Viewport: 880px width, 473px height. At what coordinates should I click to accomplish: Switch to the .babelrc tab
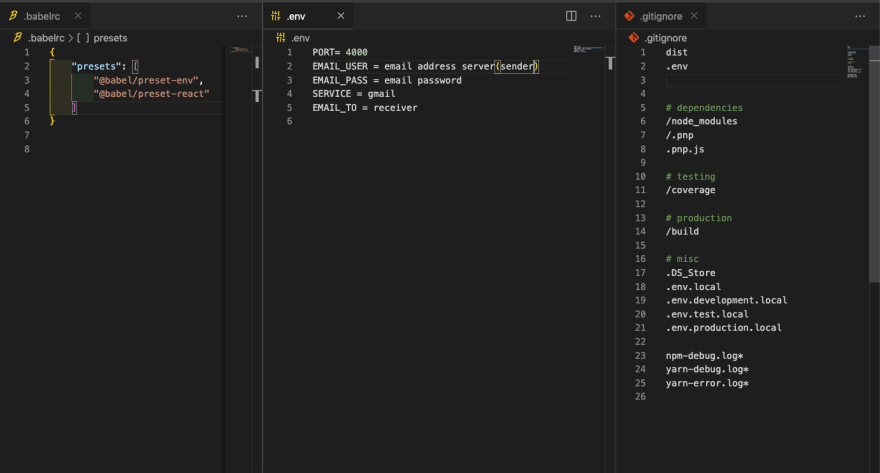tap(42, 16)
